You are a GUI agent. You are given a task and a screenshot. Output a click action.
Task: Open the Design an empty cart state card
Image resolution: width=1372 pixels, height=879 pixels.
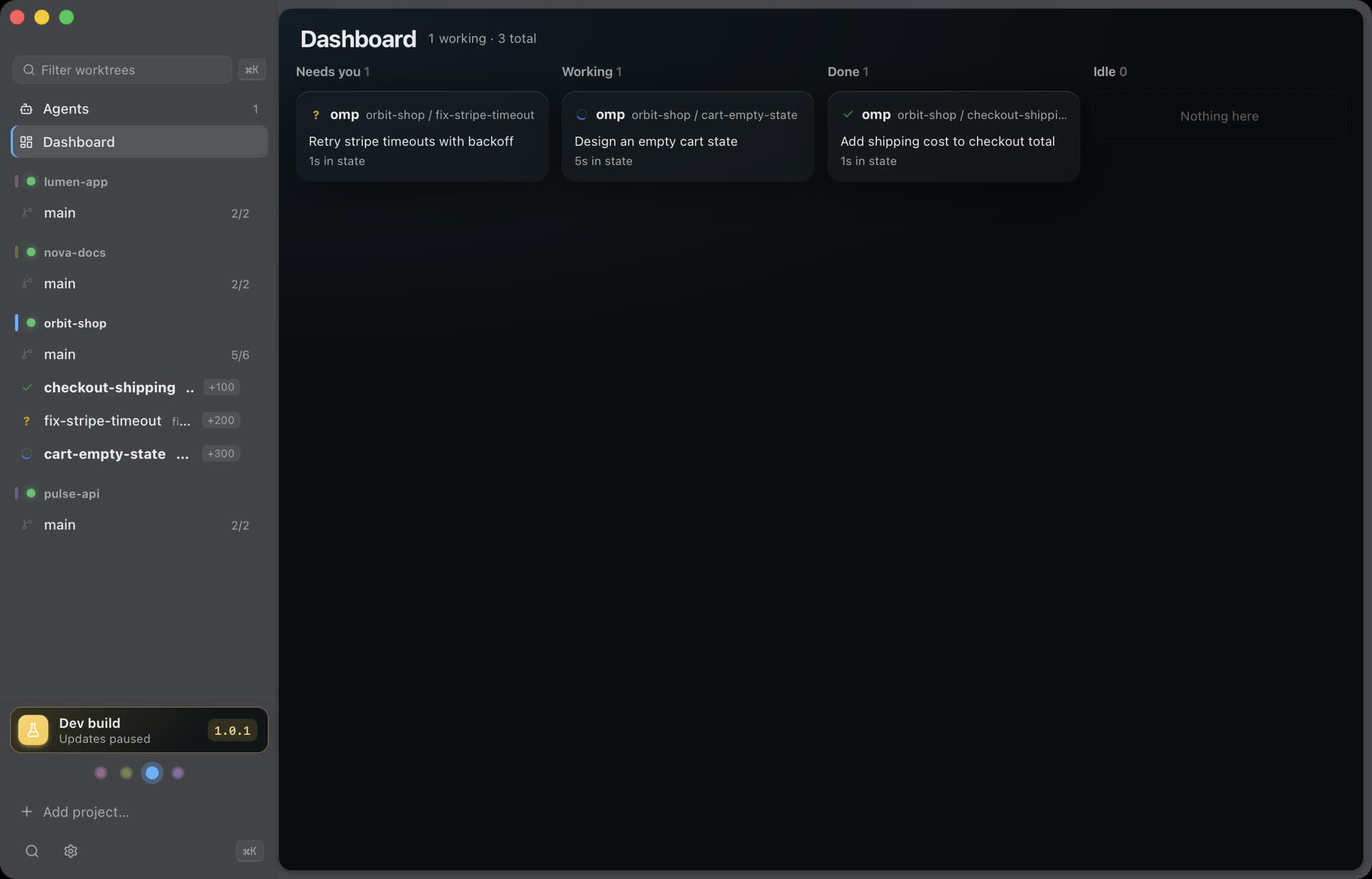687,137
